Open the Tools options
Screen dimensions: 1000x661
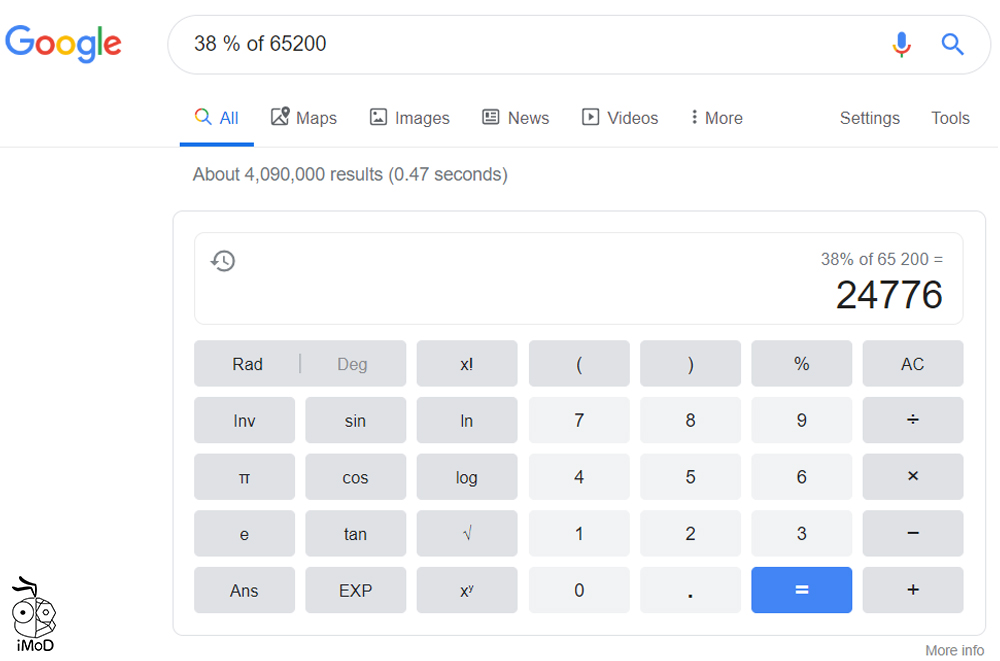point(949,117)
